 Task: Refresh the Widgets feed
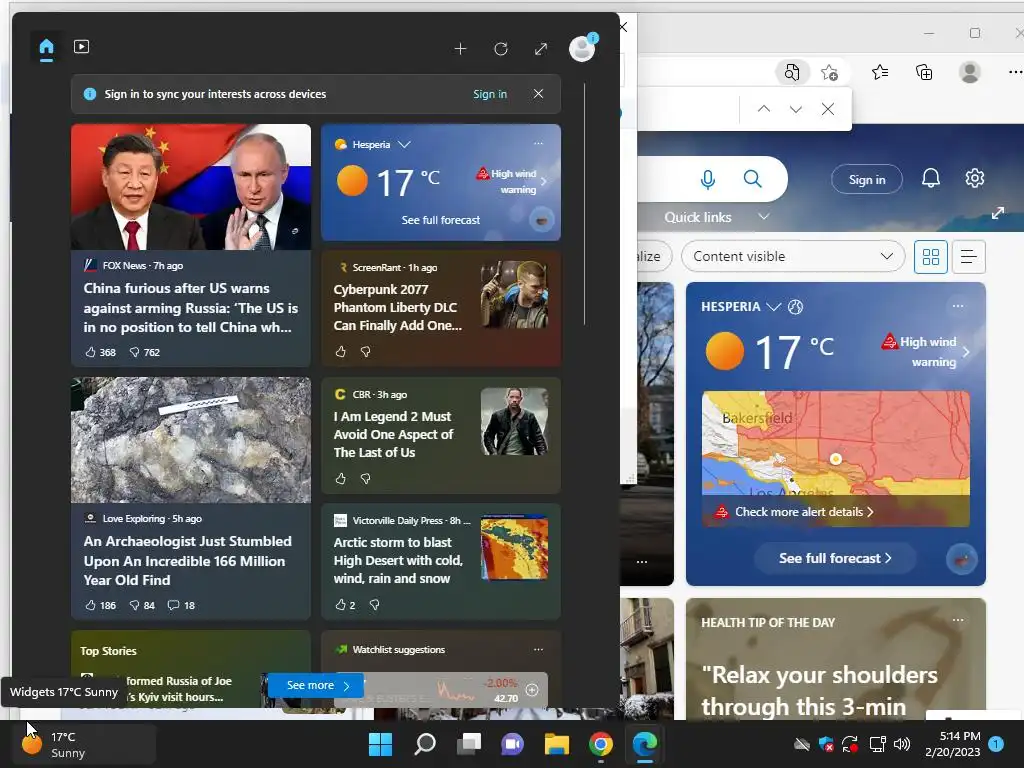pyautogui.click(x=501, y=49)
